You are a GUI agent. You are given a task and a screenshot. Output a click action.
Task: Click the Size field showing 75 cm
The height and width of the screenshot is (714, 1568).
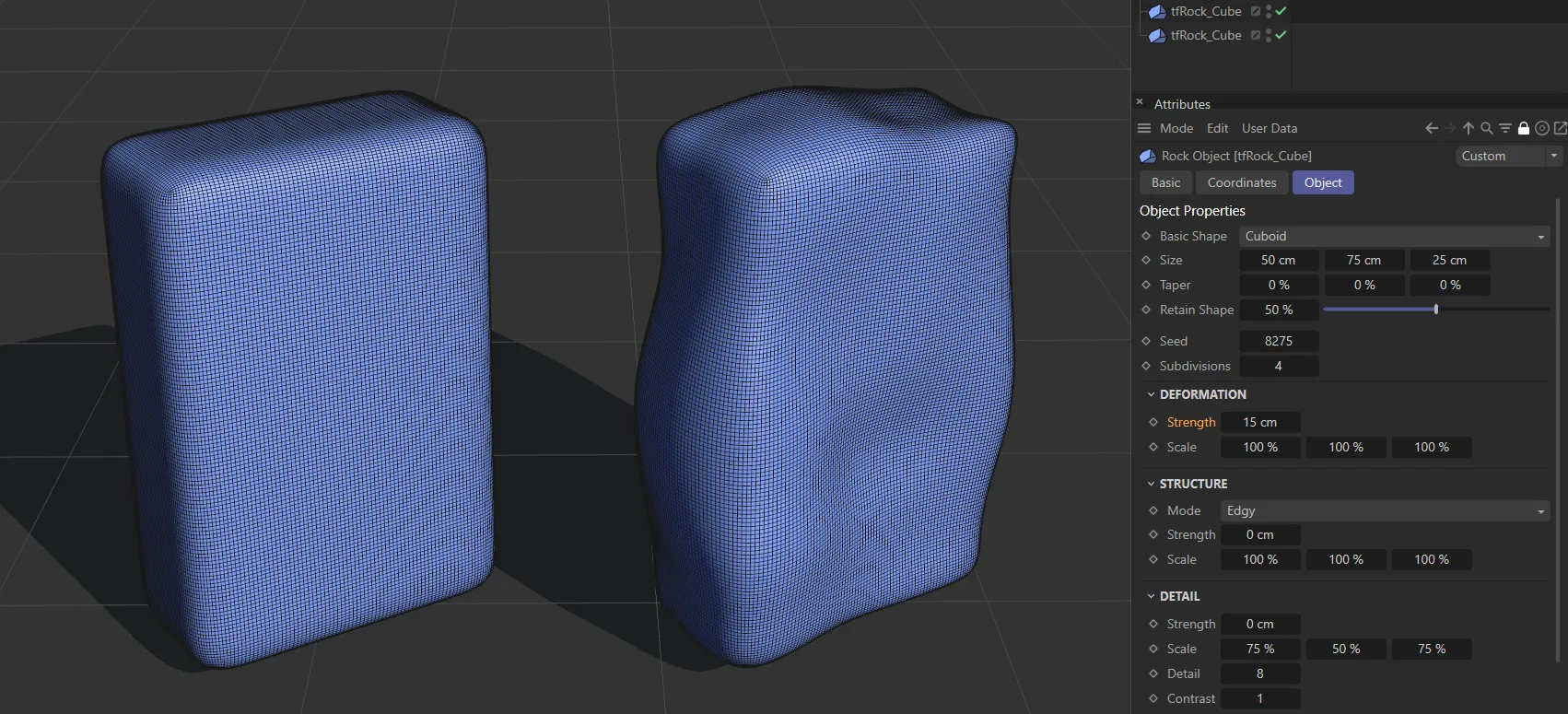coord(1364,261)
